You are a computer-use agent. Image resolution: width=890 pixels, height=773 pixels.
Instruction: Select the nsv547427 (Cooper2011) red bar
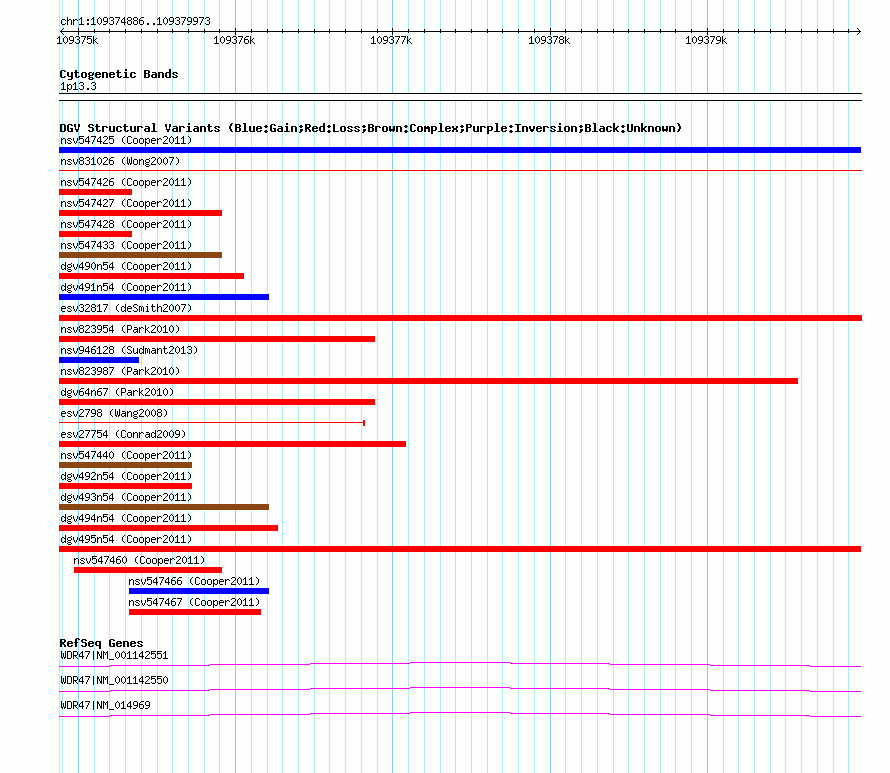tap(140, 213)
